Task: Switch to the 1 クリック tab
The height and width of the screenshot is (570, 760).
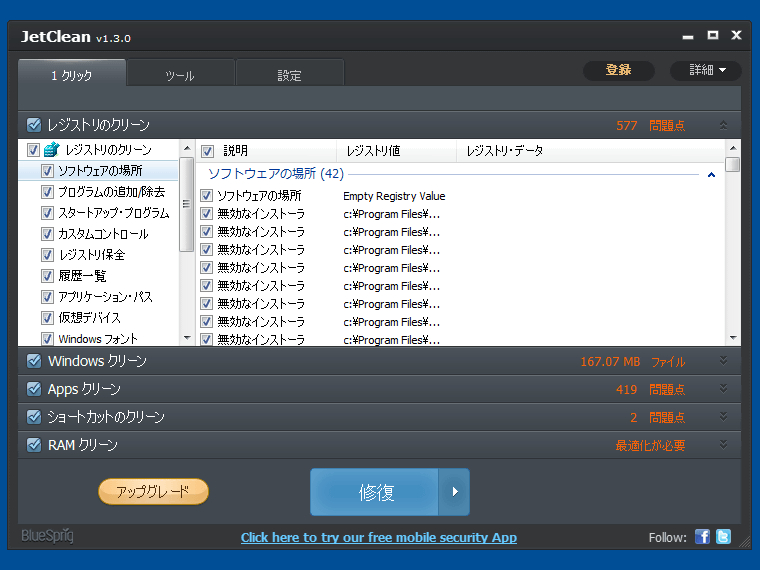Action: click(72, 74)
